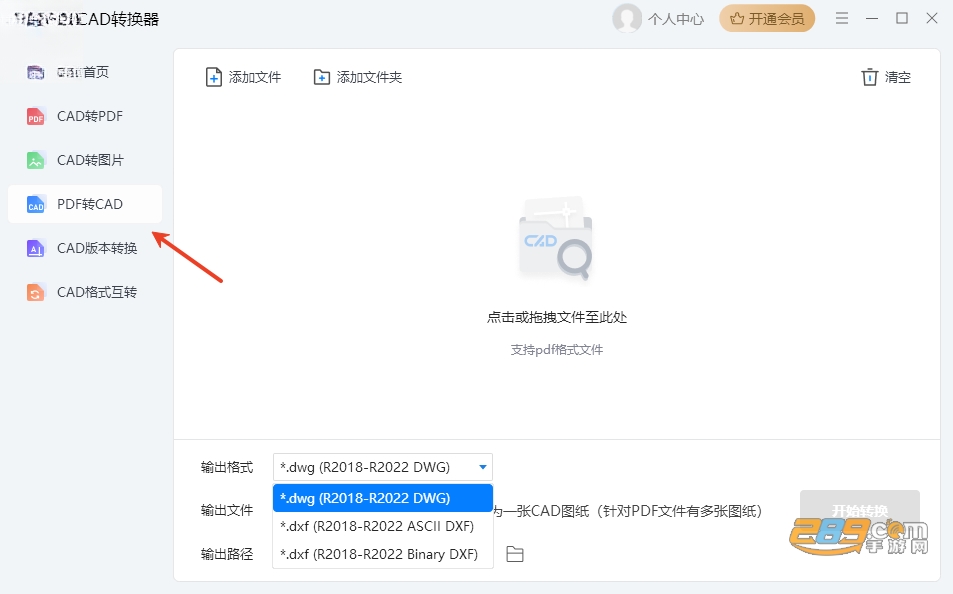Click the 添加文件 button
953x594 pixels.
point(243,77)
